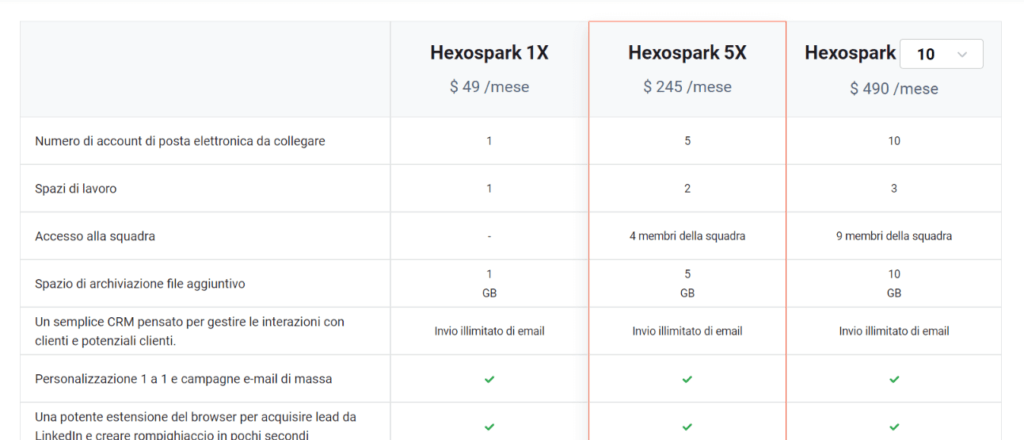
Task: Click the $ 245 /mese price
Action: [x=687, y=87]
